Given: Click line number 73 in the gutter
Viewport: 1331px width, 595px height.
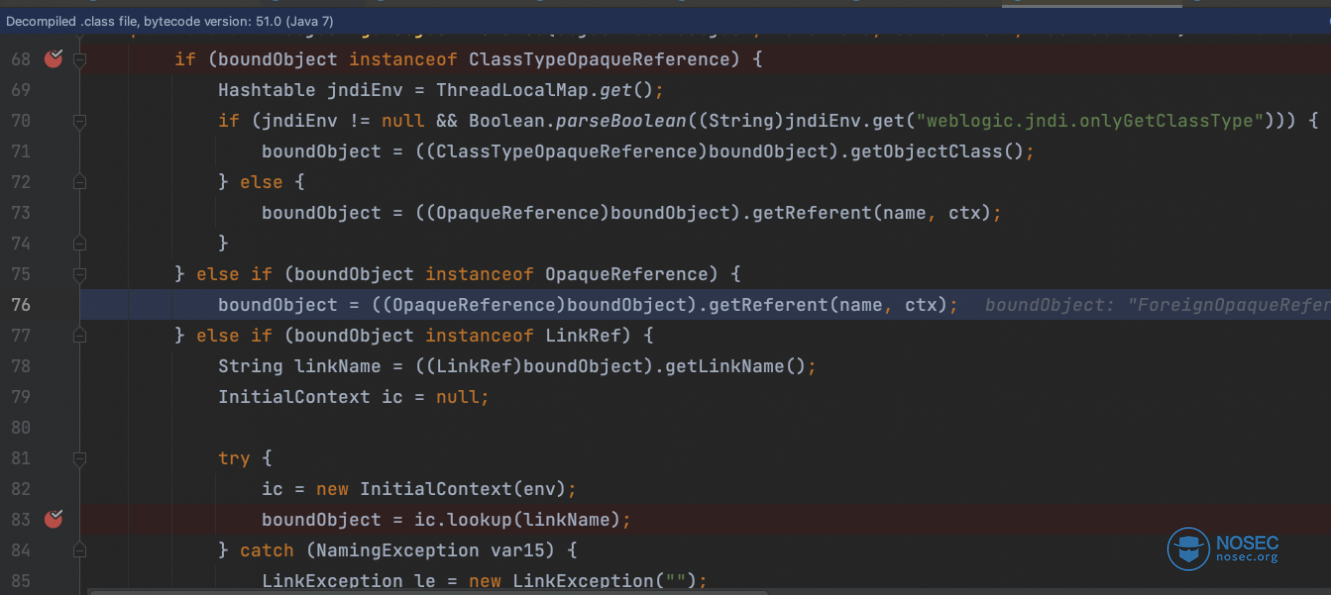Looking at the screenshot, I should [x=20, y=212].
